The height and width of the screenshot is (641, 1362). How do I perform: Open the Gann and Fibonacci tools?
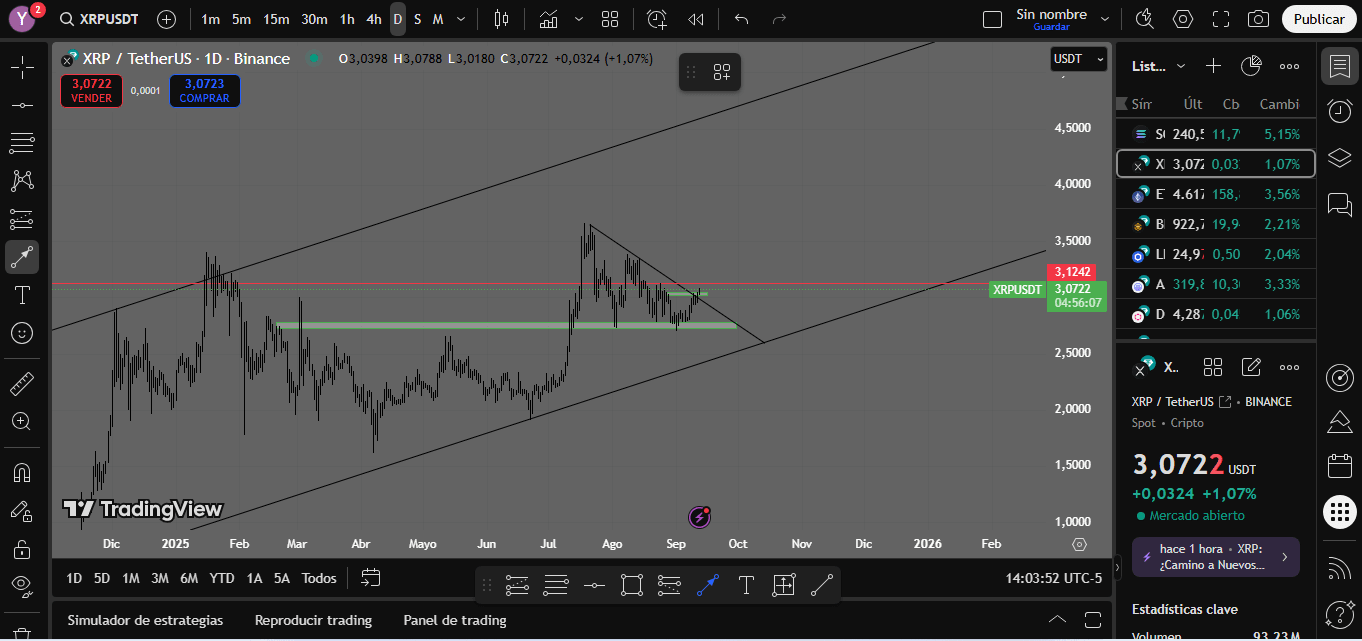(x=22, y=143)
